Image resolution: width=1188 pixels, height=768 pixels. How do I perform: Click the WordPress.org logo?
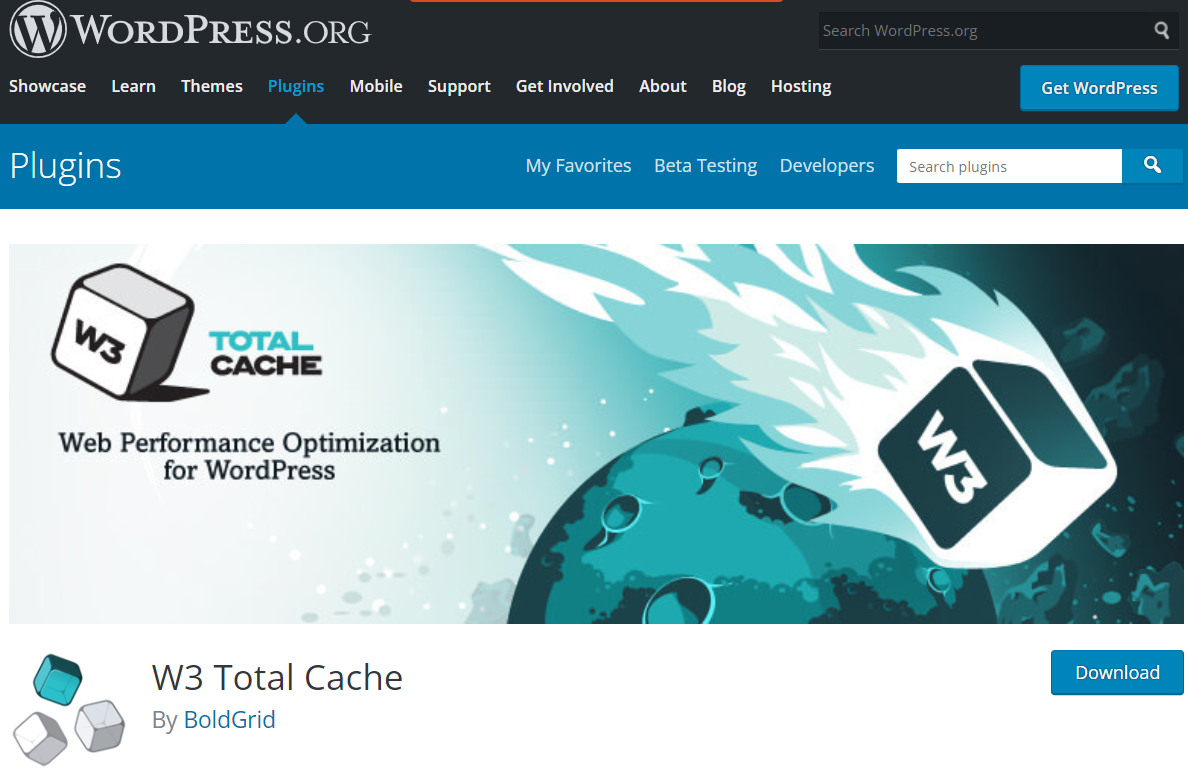[x=190, y=31]
